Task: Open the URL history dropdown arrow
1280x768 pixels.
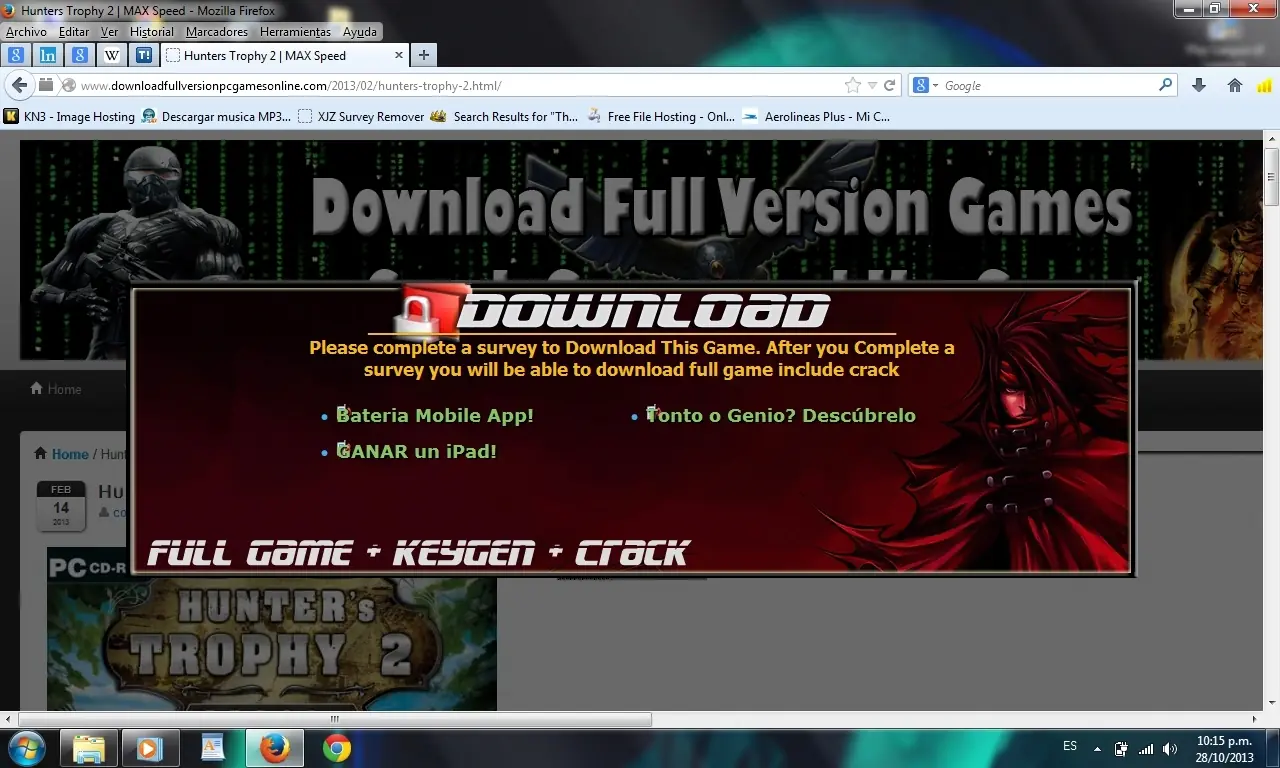Action: [x=872, y=85]
